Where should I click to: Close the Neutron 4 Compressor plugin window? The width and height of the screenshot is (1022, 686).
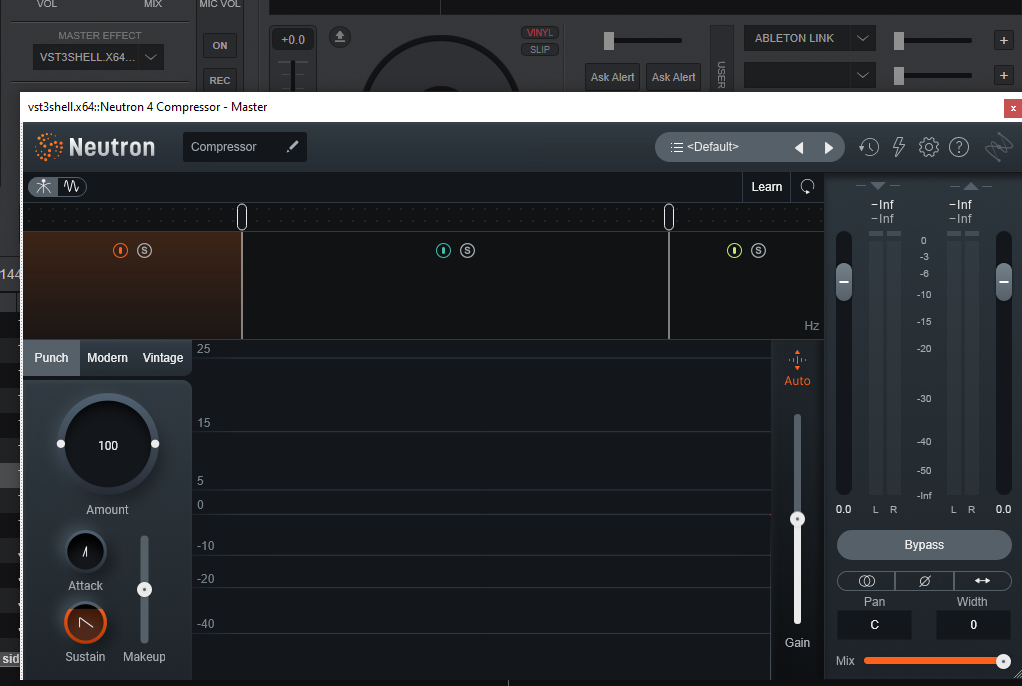pos(1013,108)
